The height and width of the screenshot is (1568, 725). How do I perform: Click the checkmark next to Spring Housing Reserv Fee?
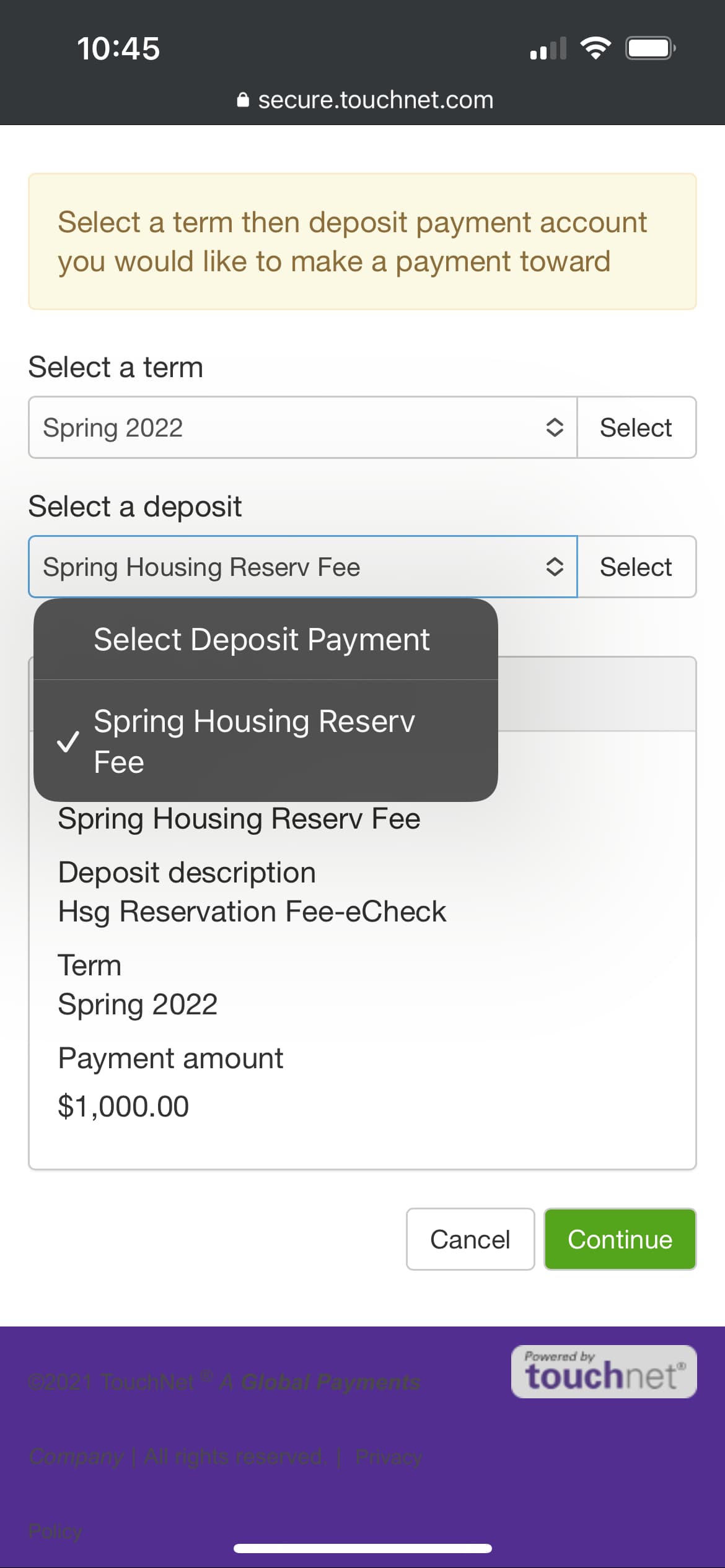coord(68,741)
